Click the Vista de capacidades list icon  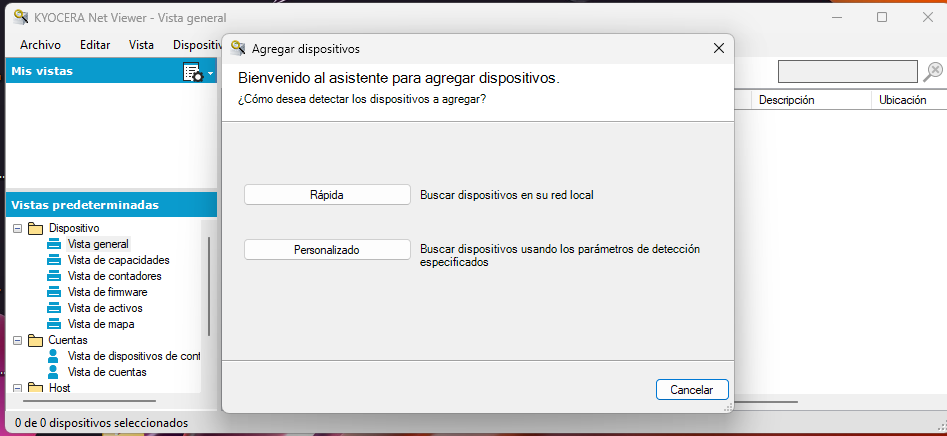[x=54, y=260]
